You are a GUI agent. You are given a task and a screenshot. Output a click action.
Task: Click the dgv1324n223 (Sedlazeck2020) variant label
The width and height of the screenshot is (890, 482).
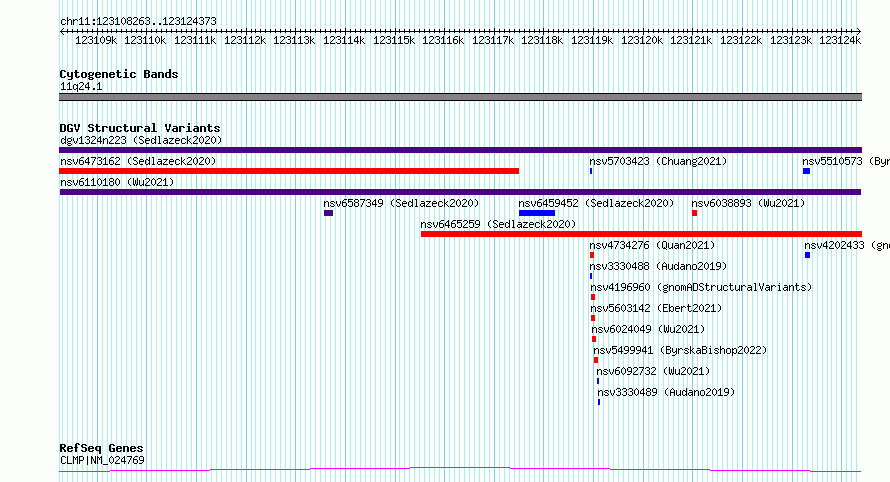tap(141, 140)
